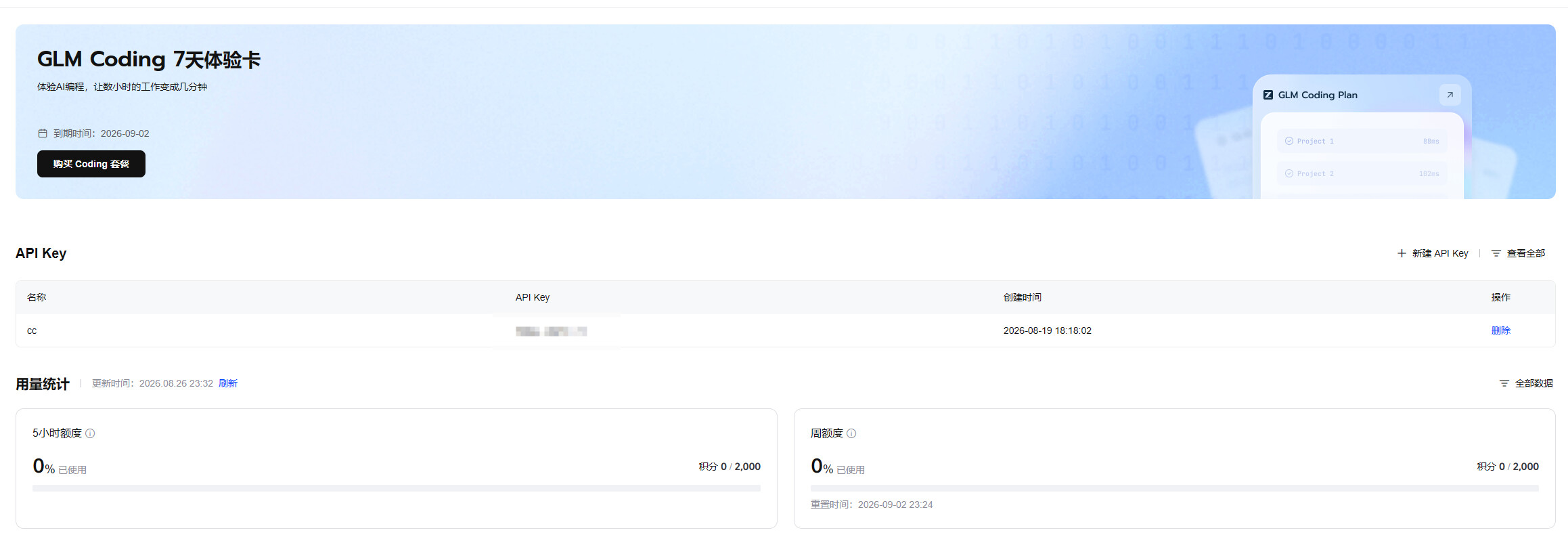Select the key name cc in the table
Viewport: 1568px width, 539px height.
click(32, 330)
